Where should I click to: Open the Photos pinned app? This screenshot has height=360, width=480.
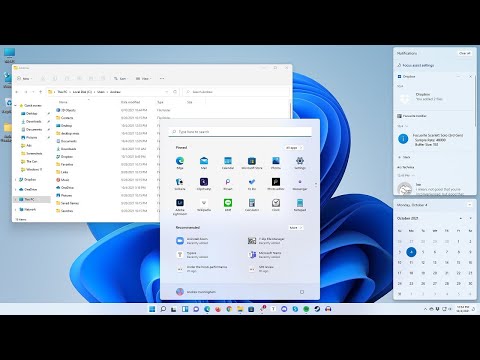(276, 163)
